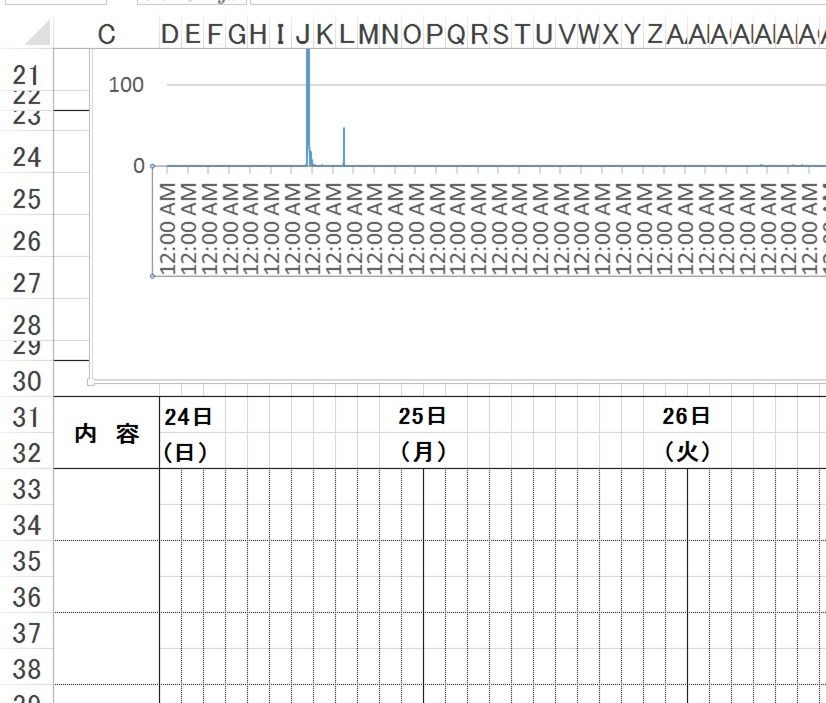The image size is (826, 703).
Task: Select the chart's 0 axis label
Action: [x=139, y=166]
